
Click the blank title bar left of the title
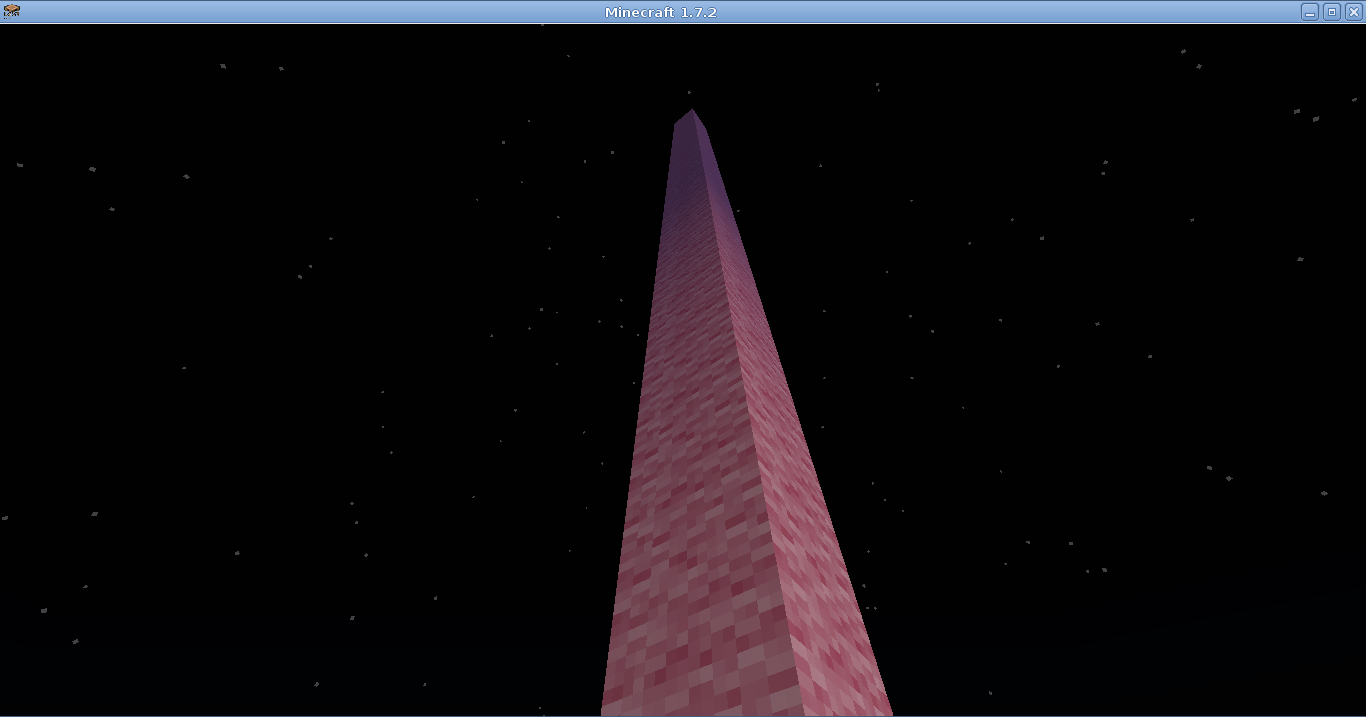point(300,12)
